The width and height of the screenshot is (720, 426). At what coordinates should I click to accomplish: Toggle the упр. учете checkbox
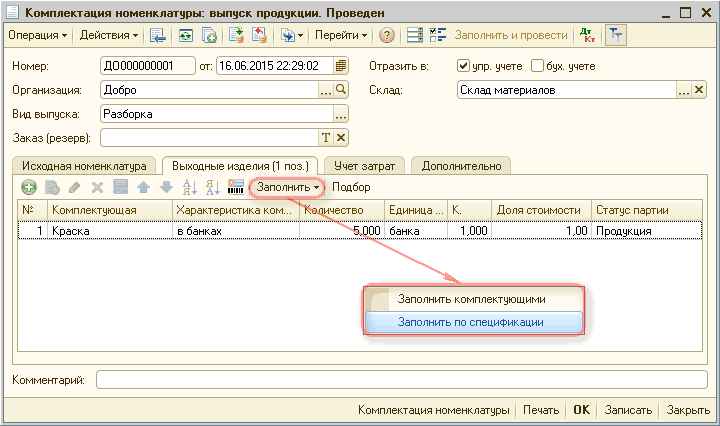pos(463,66)
